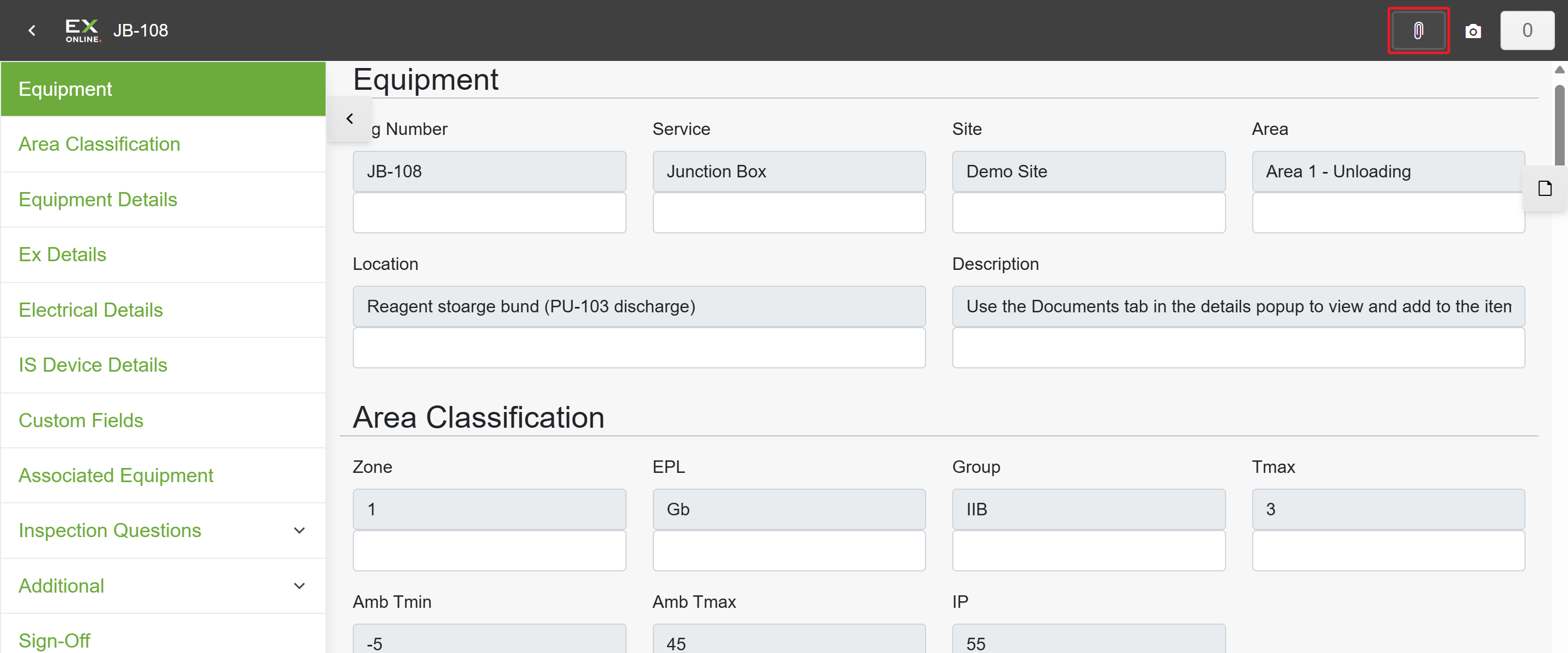Click the EX Online logo

coord(82,30)
